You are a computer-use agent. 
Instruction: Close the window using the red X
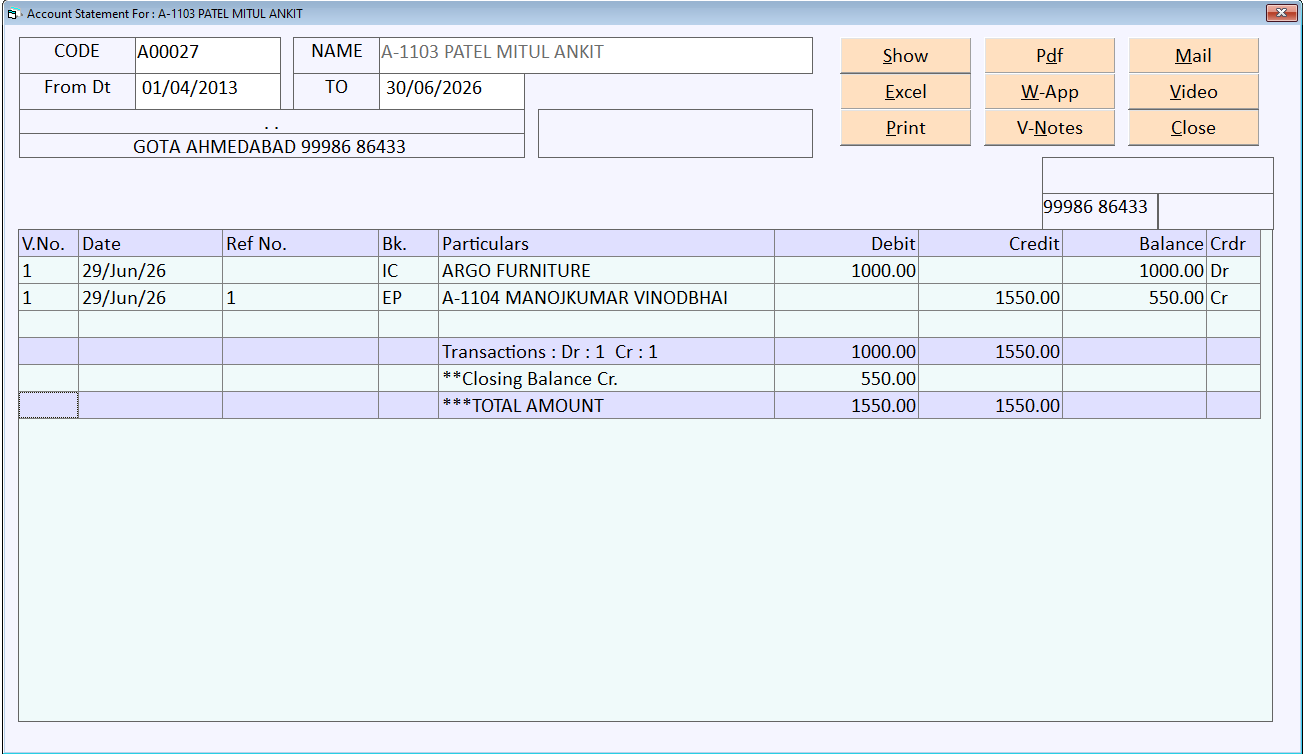click(1281, 13)
